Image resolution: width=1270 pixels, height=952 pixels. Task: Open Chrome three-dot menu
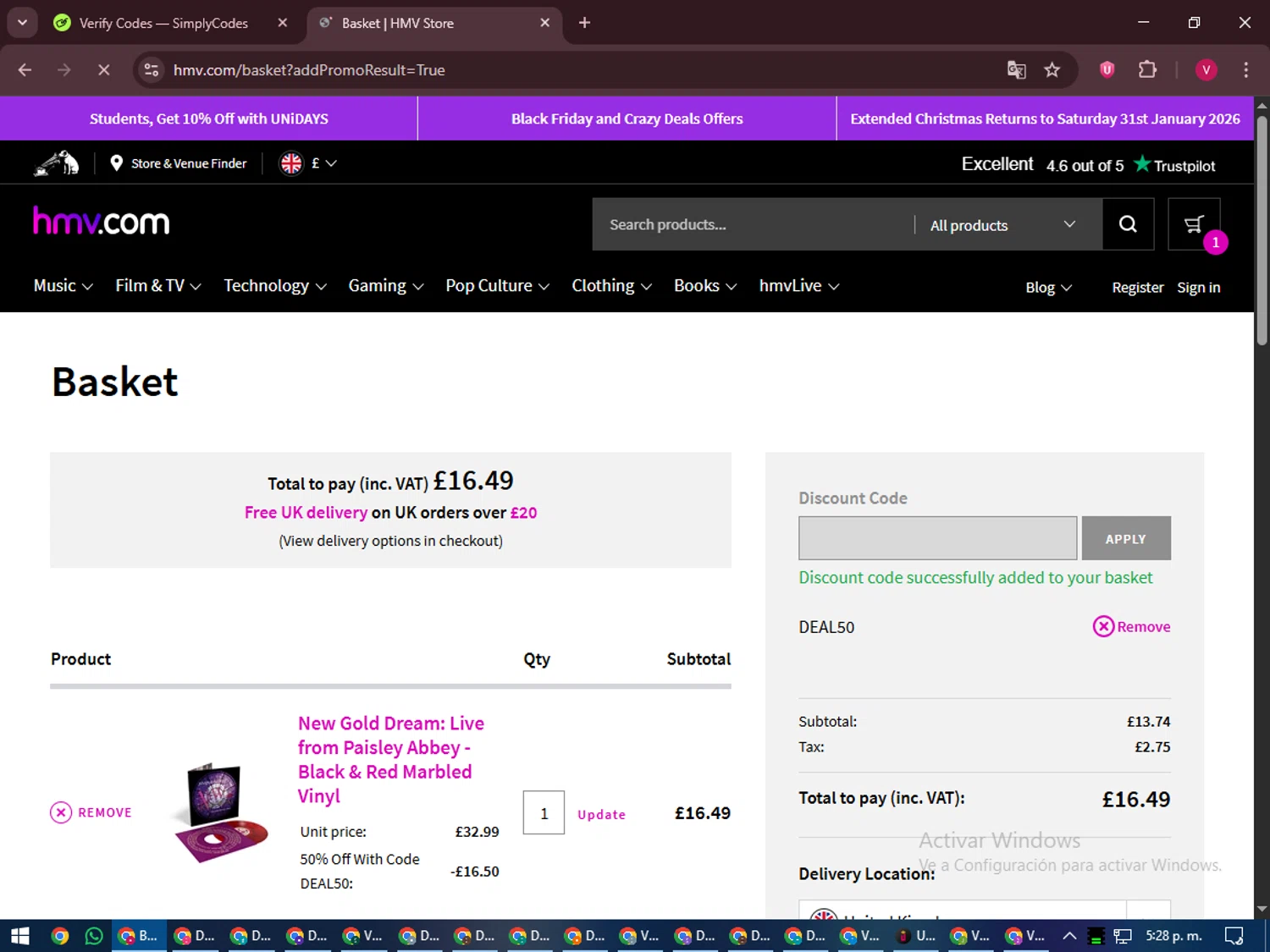(1245, 70)
